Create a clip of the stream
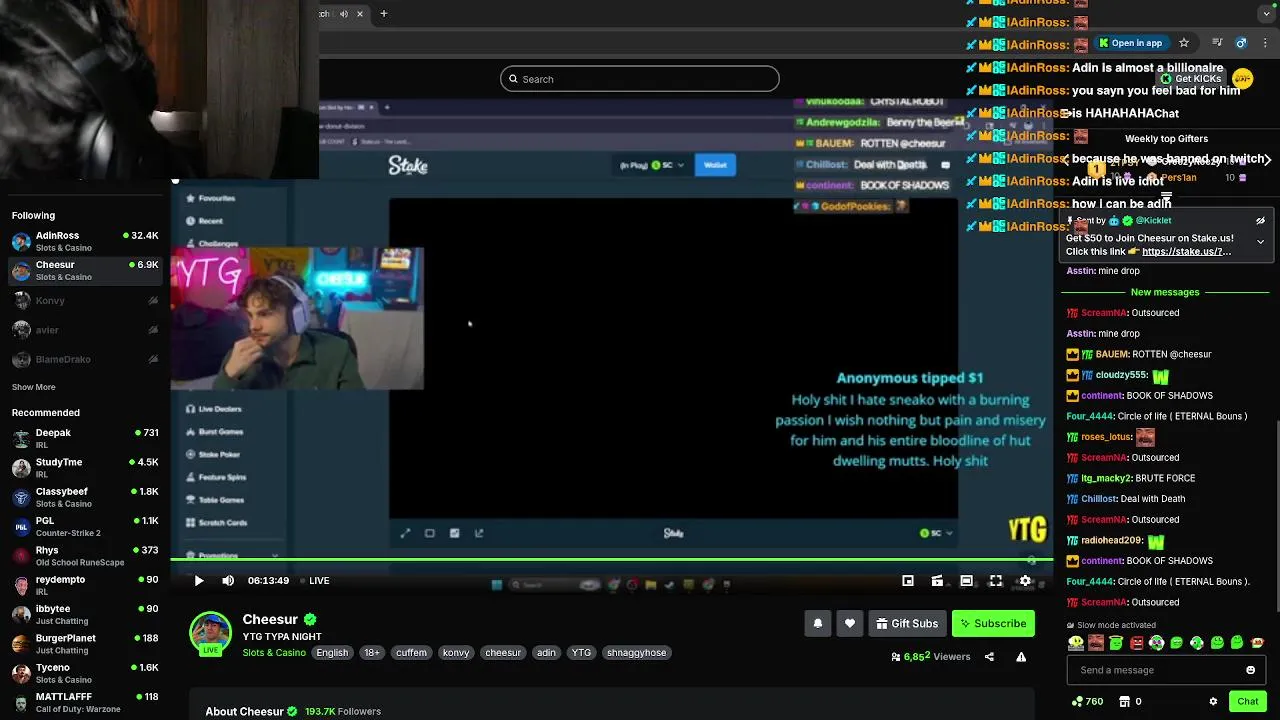 [x=937, y=581]
